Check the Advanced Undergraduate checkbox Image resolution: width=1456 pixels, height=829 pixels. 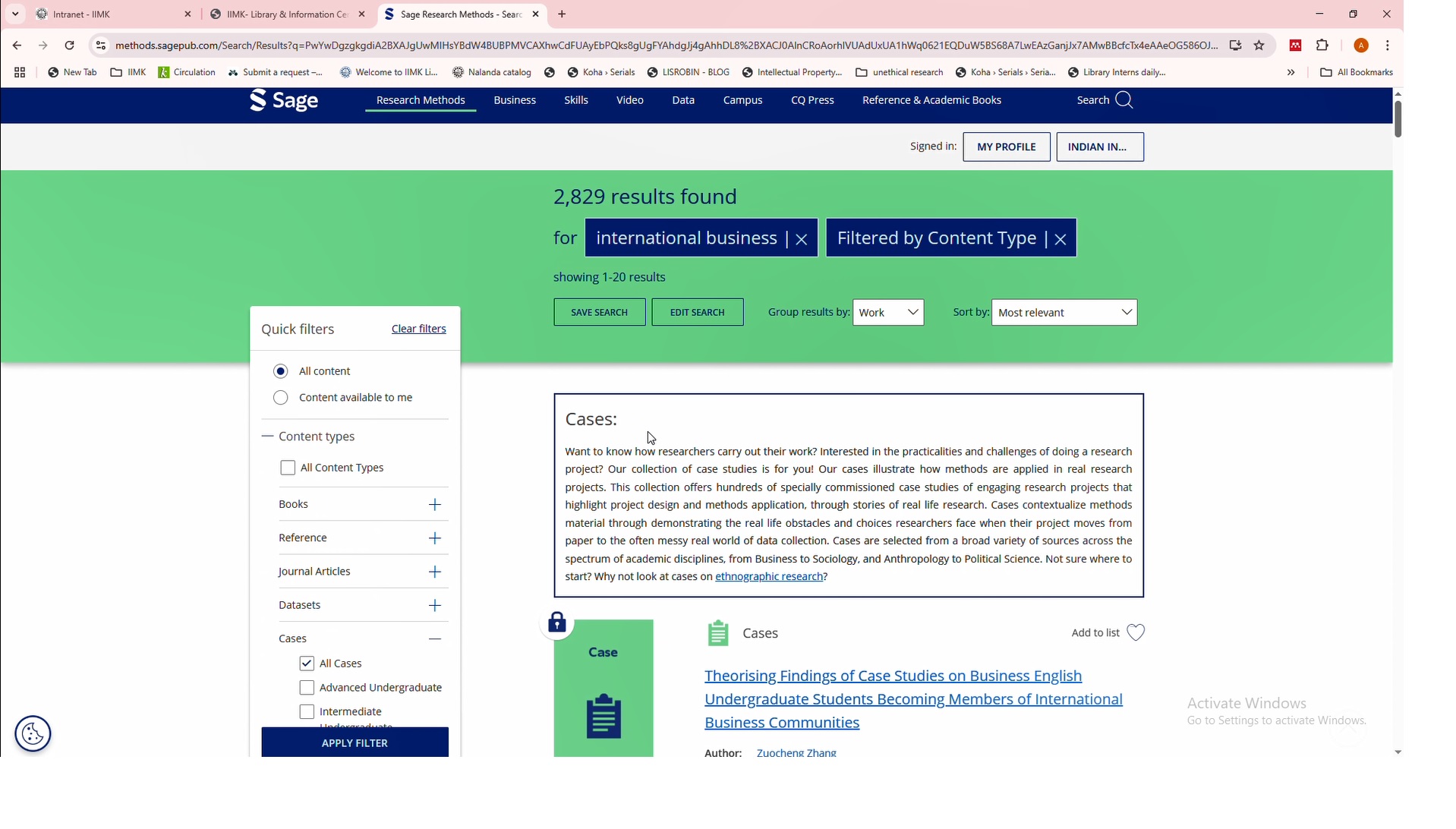pos(307,688)
